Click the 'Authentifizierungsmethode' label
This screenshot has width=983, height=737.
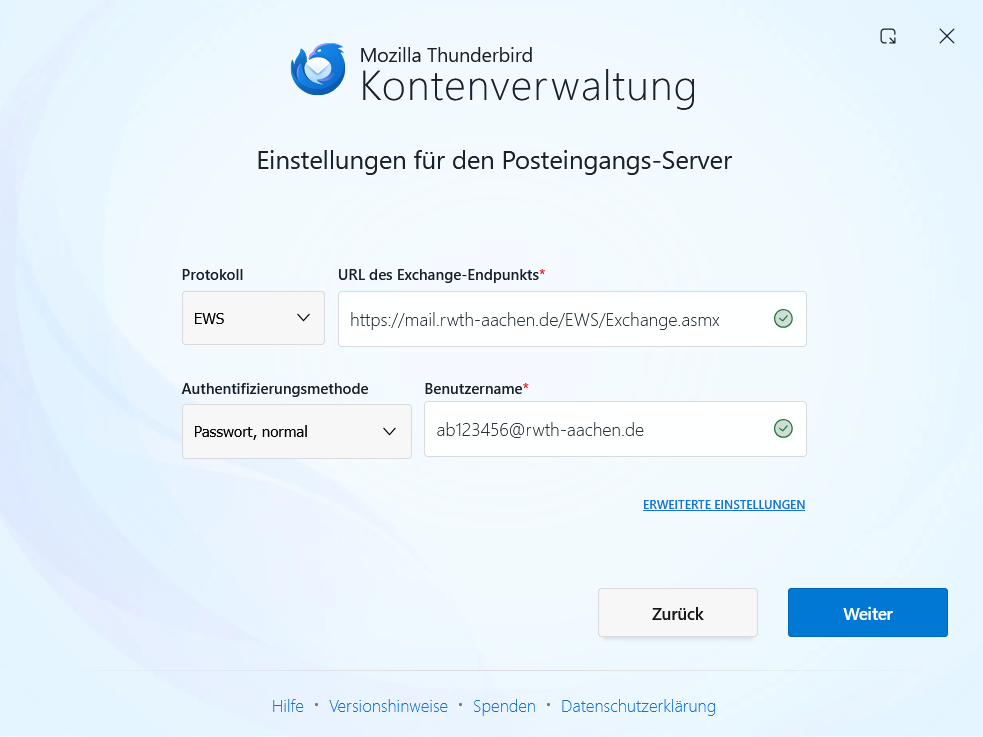(275, 389)
